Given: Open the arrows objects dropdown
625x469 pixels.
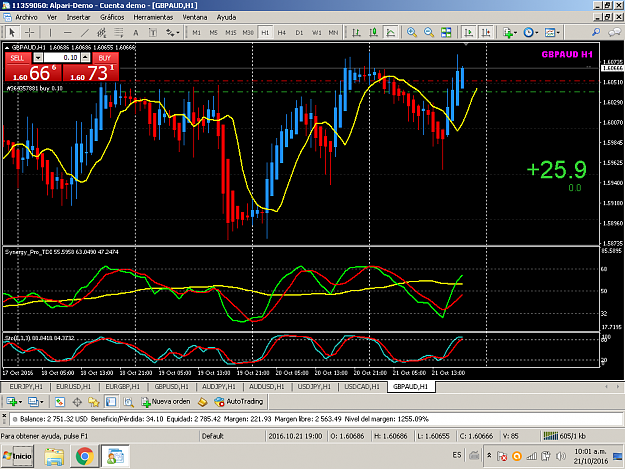Looking at the screenshot, I should pyautogui.click(x=173, y=32).
